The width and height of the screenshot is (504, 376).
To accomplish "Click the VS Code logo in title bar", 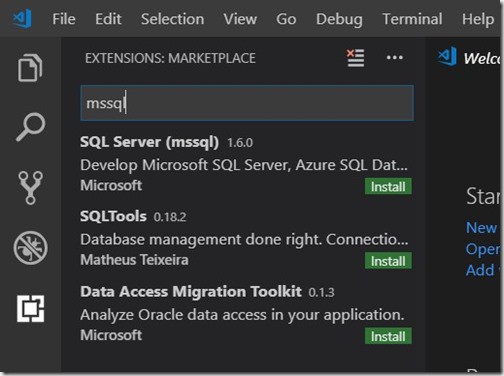I will click(22, 18).
